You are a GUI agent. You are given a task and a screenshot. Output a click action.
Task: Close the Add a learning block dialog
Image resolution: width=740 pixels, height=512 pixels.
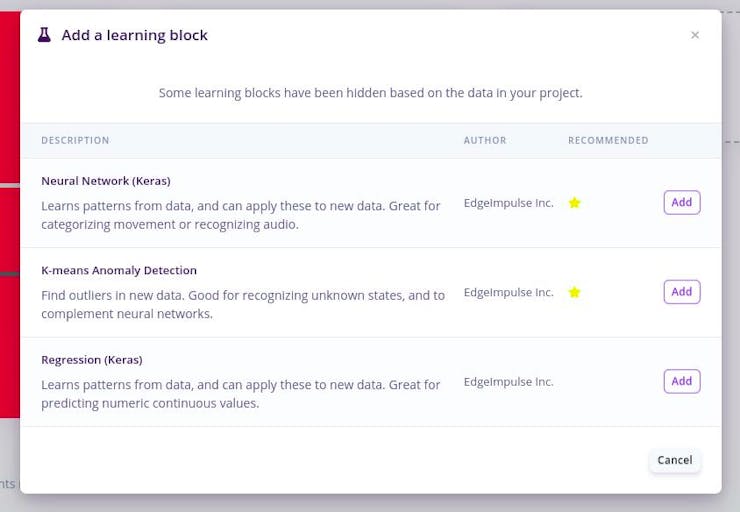tap(695, 35)
